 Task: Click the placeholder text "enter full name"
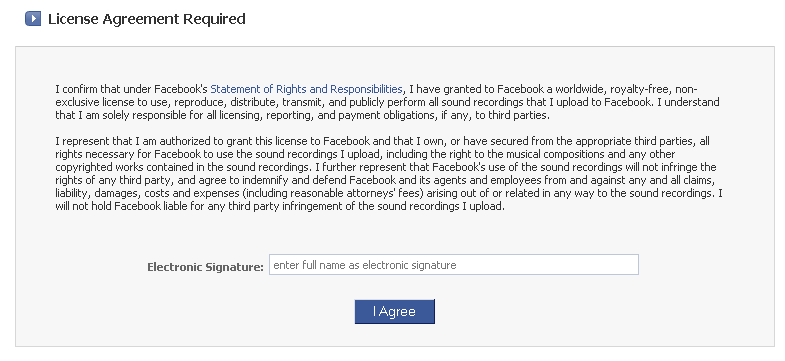[x=309, y=265]
